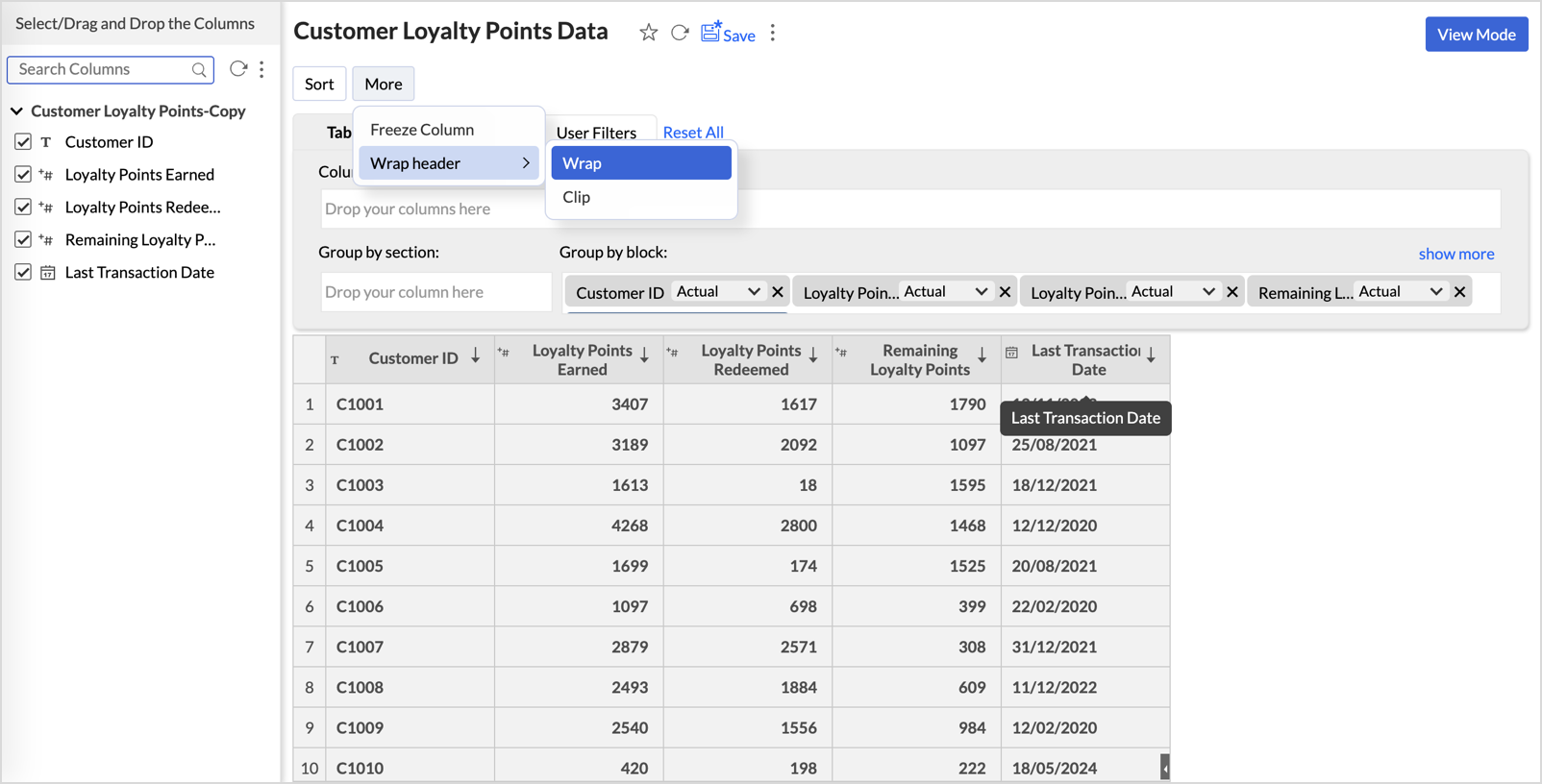The height and width of the screenshot is (784, 1542).
Task: Click the Reset All link
Action: click(x=693, y=133)
